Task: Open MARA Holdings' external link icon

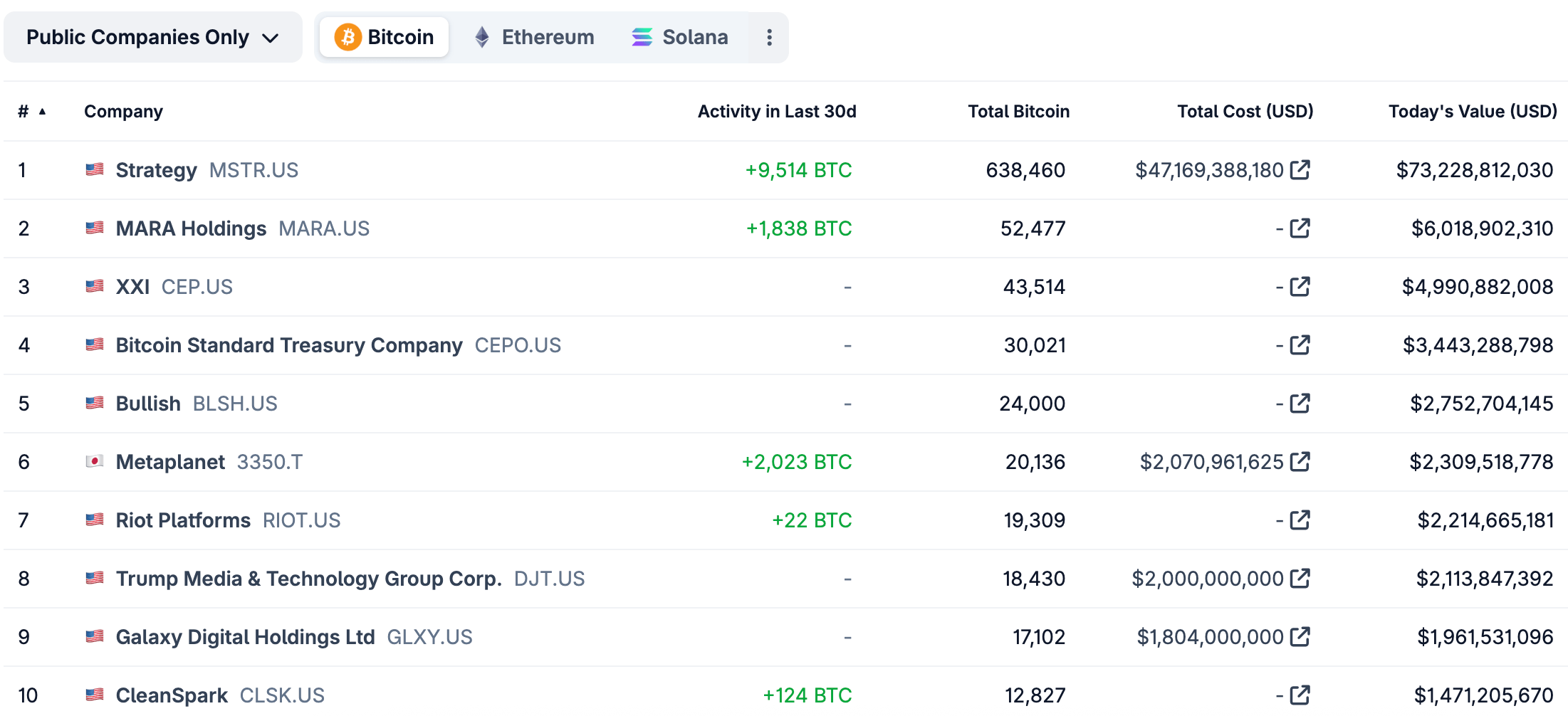Action: tap(1300, 228)
